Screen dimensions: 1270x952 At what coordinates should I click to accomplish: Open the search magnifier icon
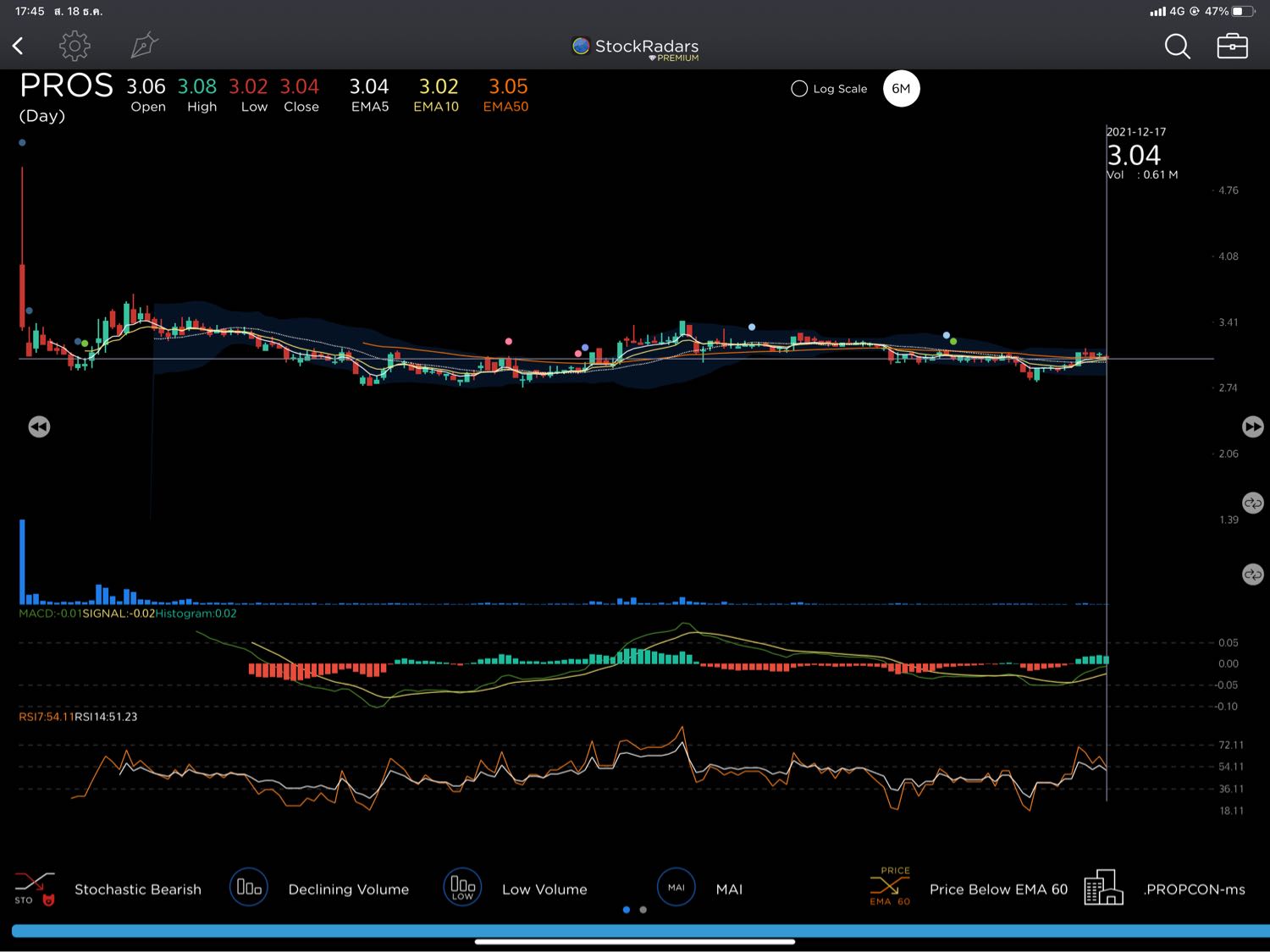(1177, 47)
